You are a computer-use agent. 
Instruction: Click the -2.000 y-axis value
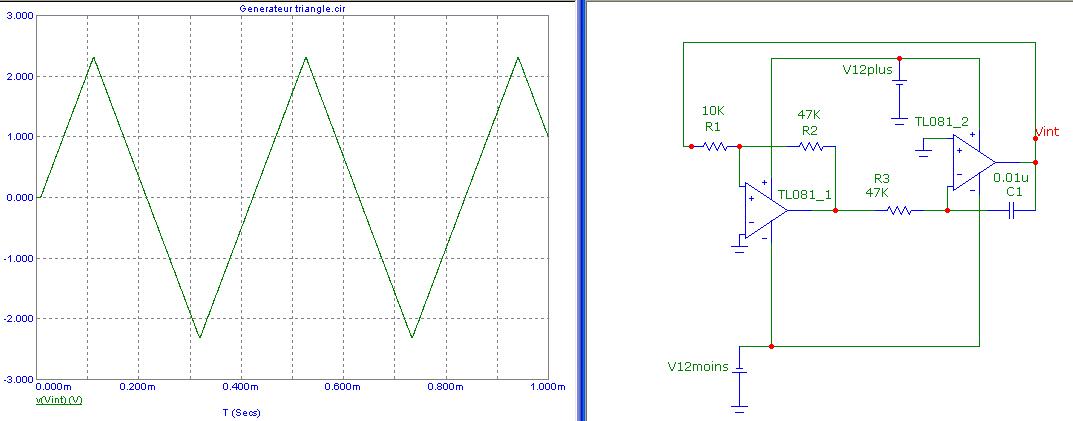coord(17,318)
